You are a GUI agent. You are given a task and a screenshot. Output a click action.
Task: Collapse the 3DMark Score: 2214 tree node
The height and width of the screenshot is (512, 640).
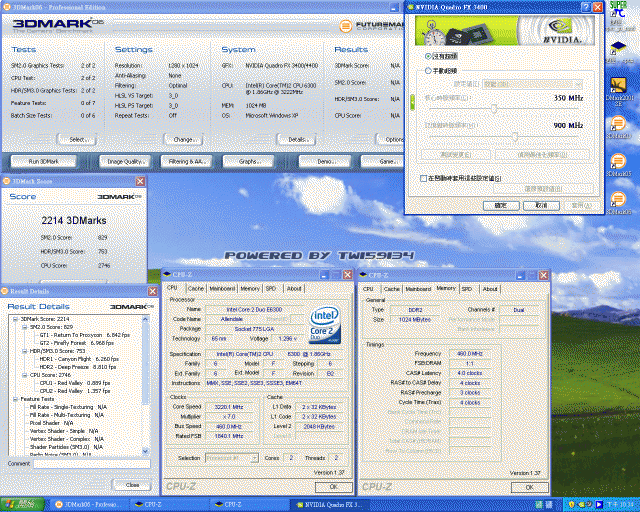(16, 319)
